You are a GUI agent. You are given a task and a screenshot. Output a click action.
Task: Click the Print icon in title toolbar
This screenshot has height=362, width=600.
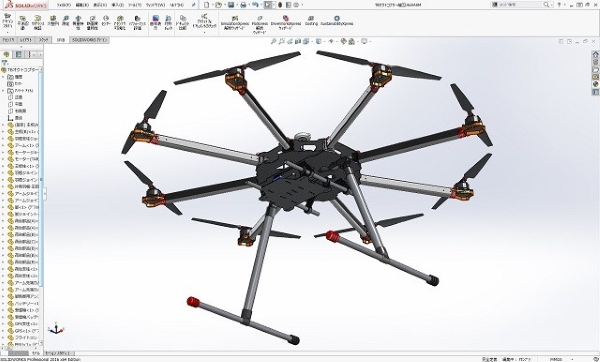click(243, 5)
